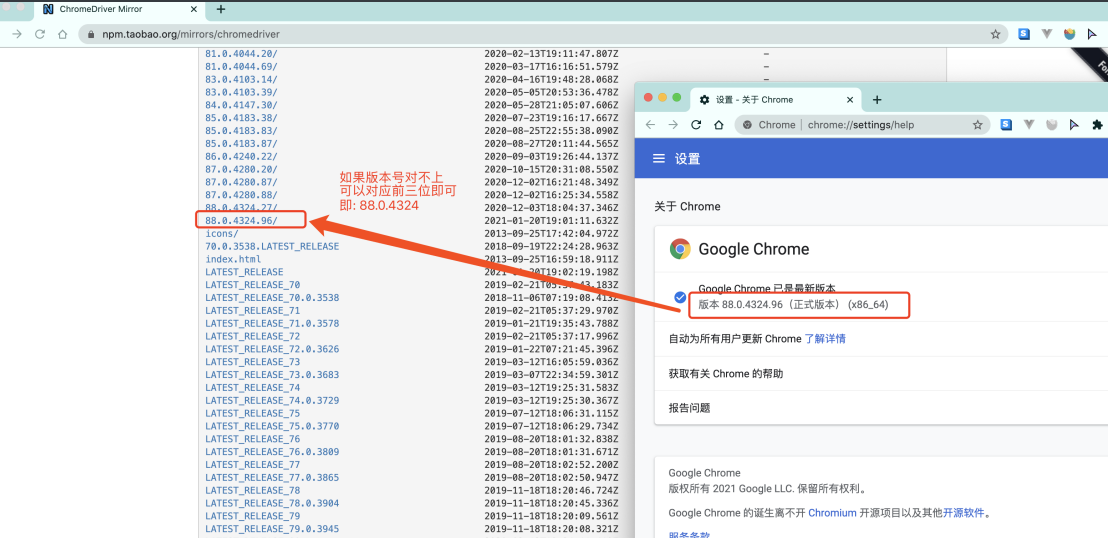Open 84.0.4147.30/ directory link
Screen dimensions: 1108x538
click(242, 105)
